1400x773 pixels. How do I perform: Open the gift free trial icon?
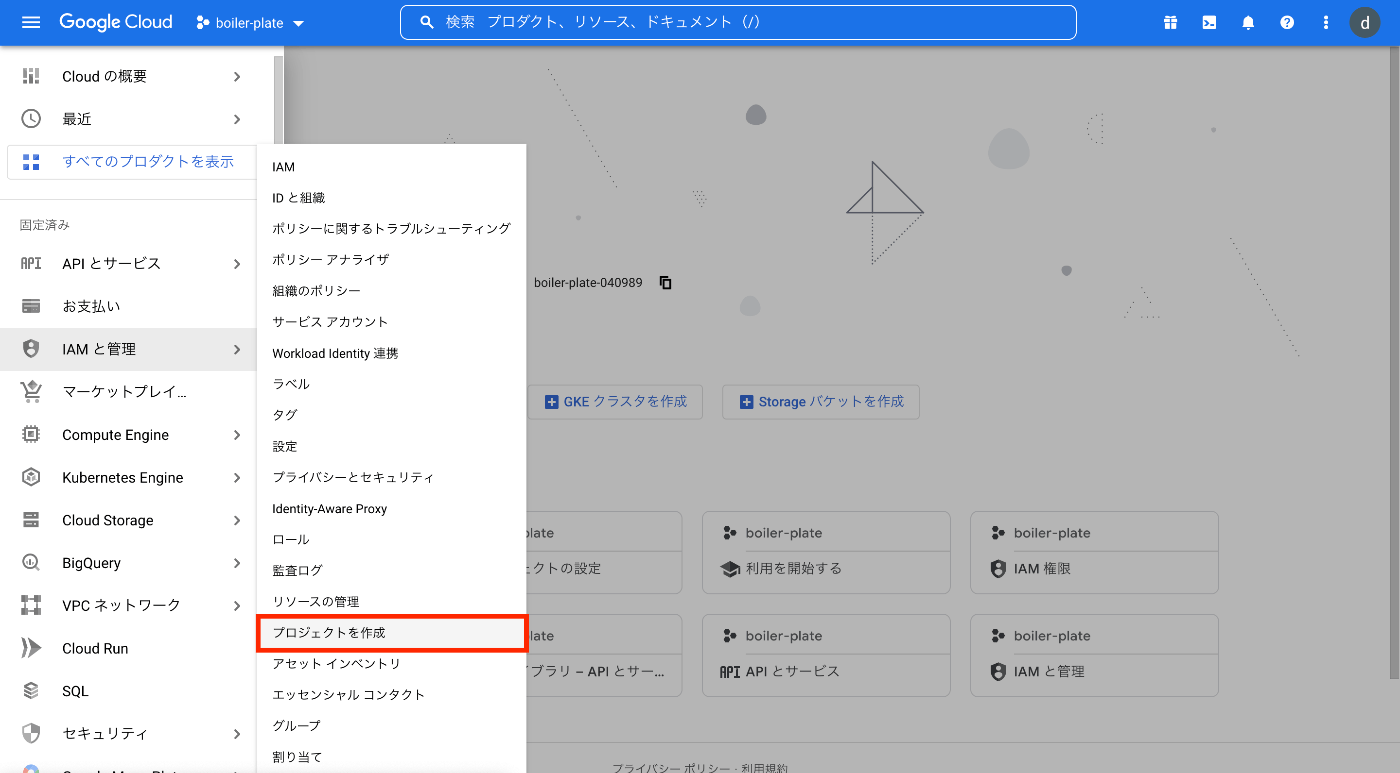[x=1170, y=22]
